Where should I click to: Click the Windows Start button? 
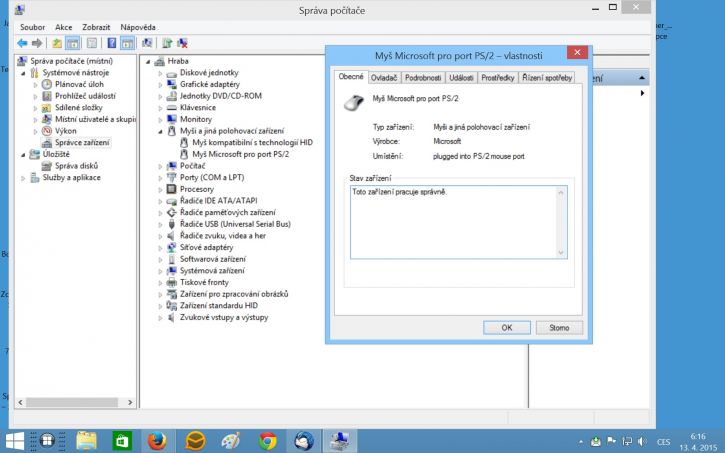(15, 441)
